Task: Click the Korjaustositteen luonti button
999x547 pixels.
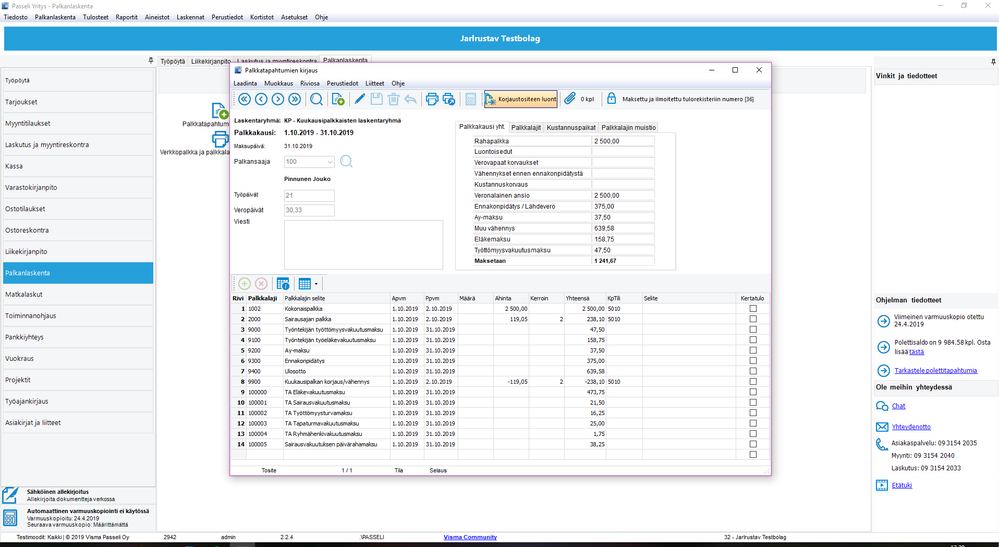Action: 521,99
